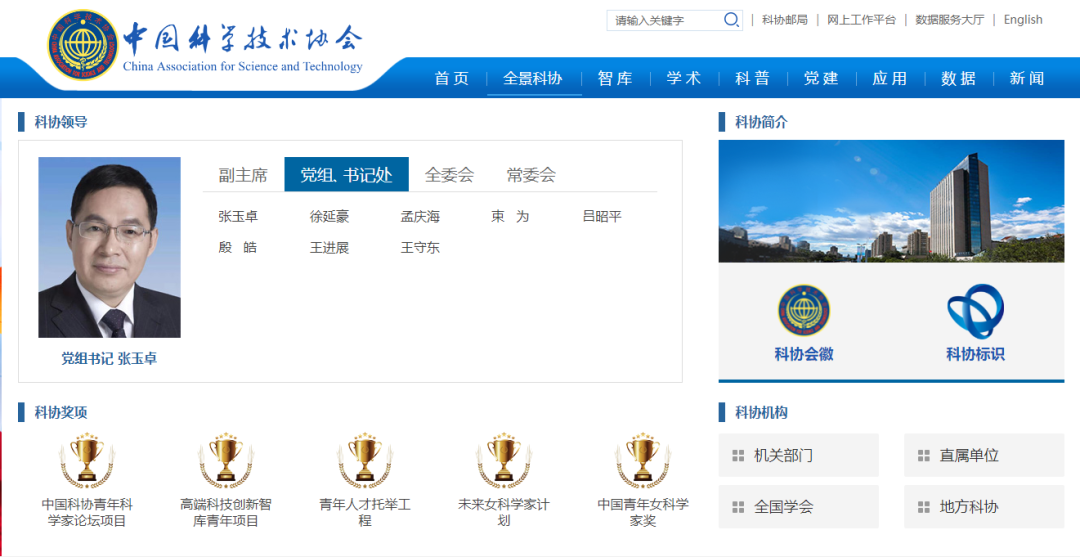Click the 科协机构 section heading
Screen dimensions: 1080x557
coord(762,413)
